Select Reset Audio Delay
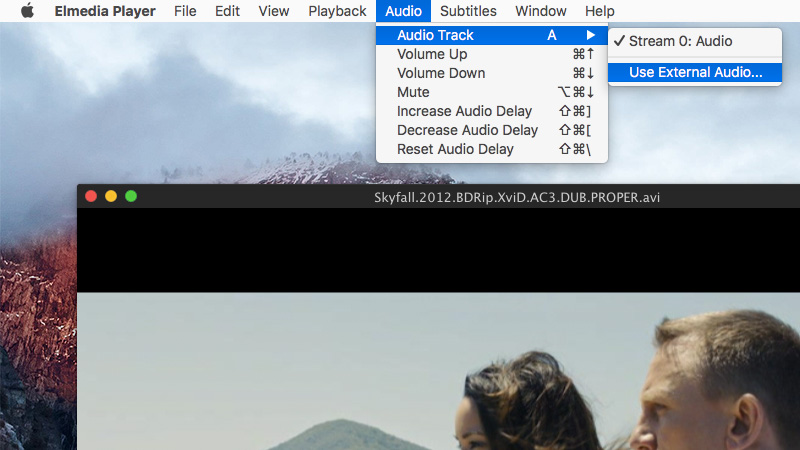800x450 pixels. pyautogui.click(x=492, y=149)
